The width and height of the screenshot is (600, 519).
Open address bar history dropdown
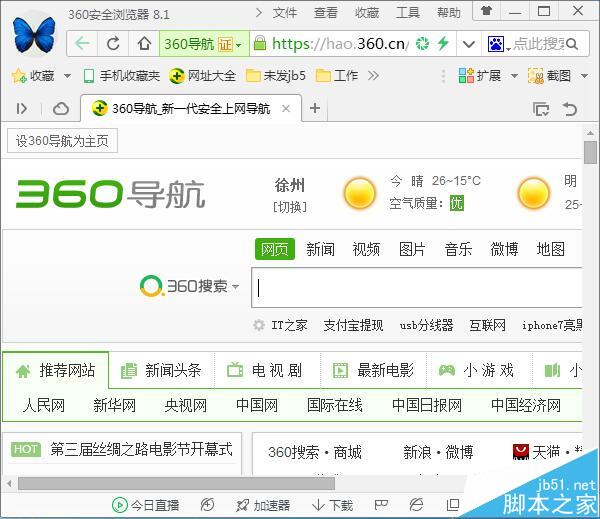469,44
